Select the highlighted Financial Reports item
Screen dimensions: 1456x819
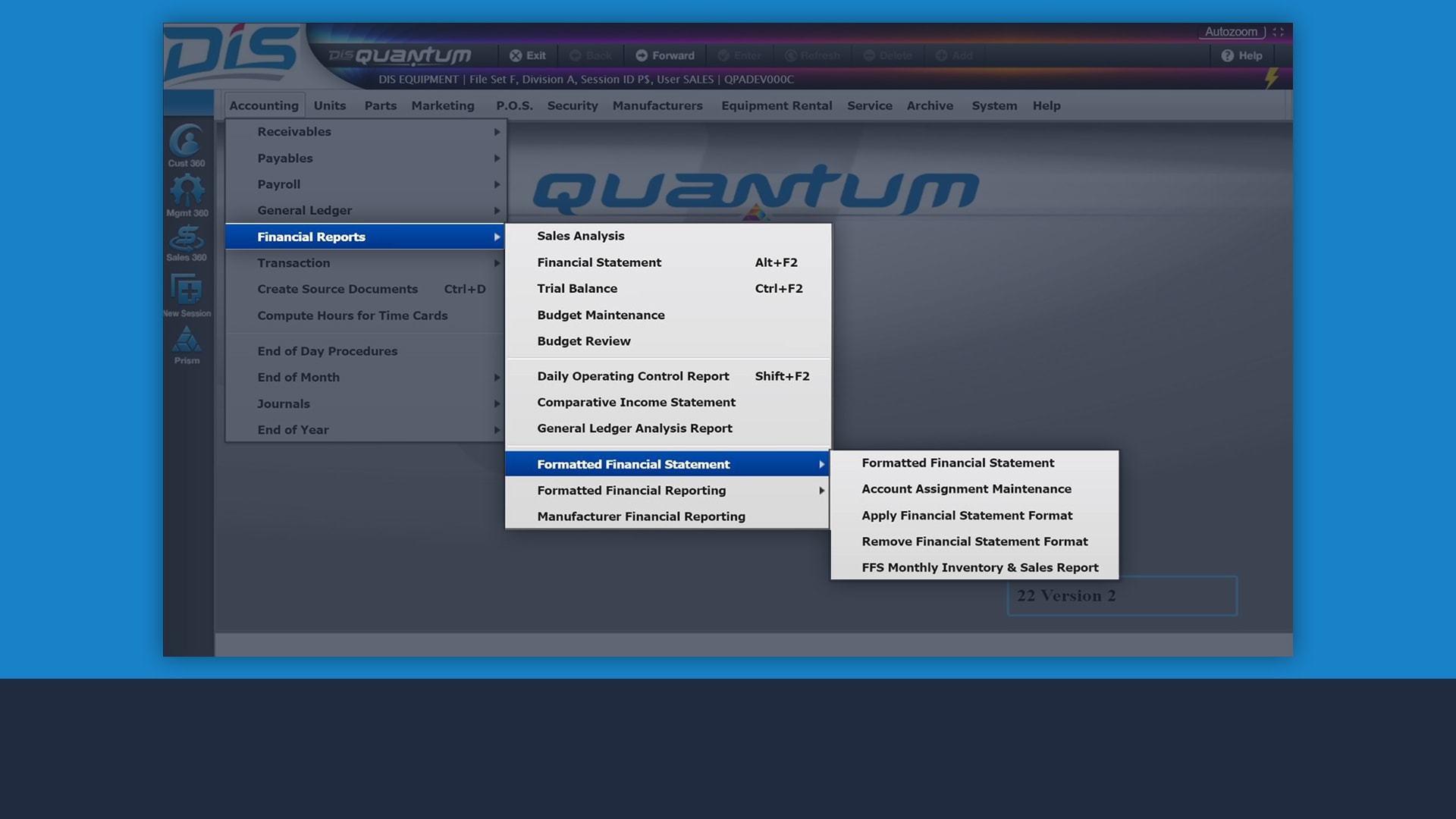[366, 237]
